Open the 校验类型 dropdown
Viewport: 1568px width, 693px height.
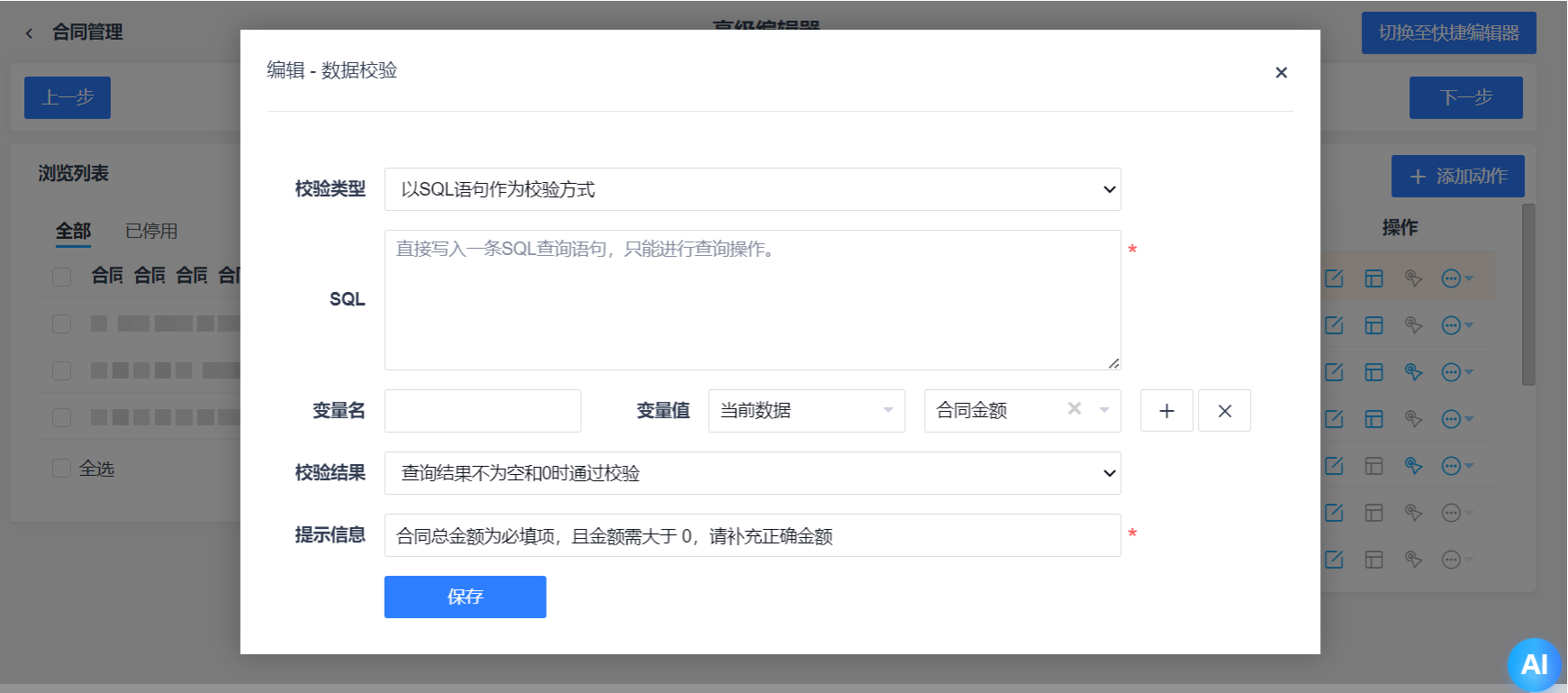click(752, 189)
